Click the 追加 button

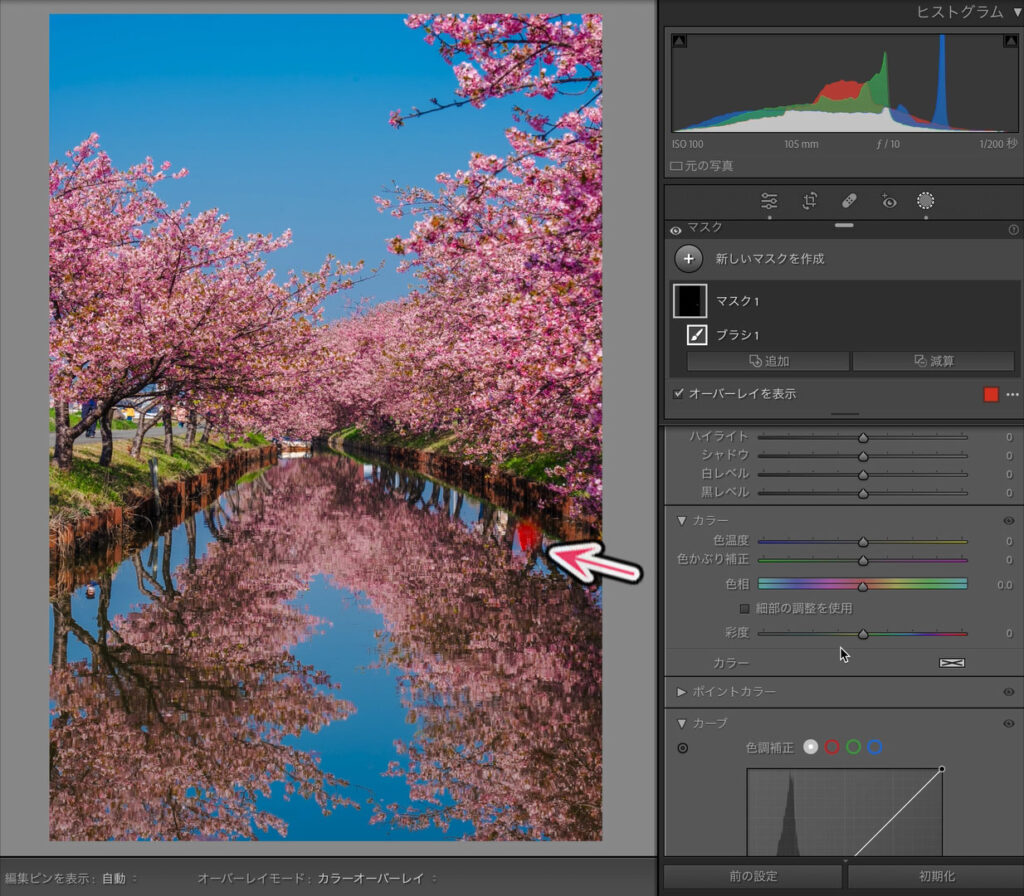[768, 361]
